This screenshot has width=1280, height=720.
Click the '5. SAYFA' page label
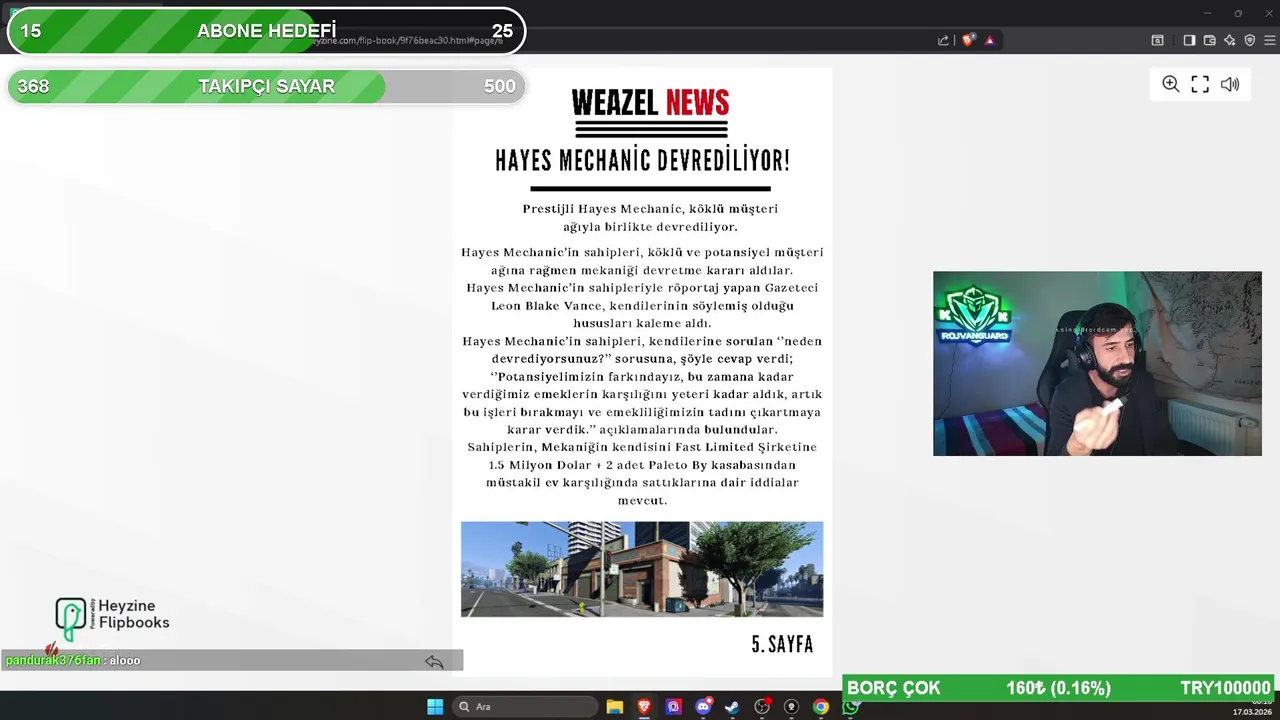coord(782,645)
